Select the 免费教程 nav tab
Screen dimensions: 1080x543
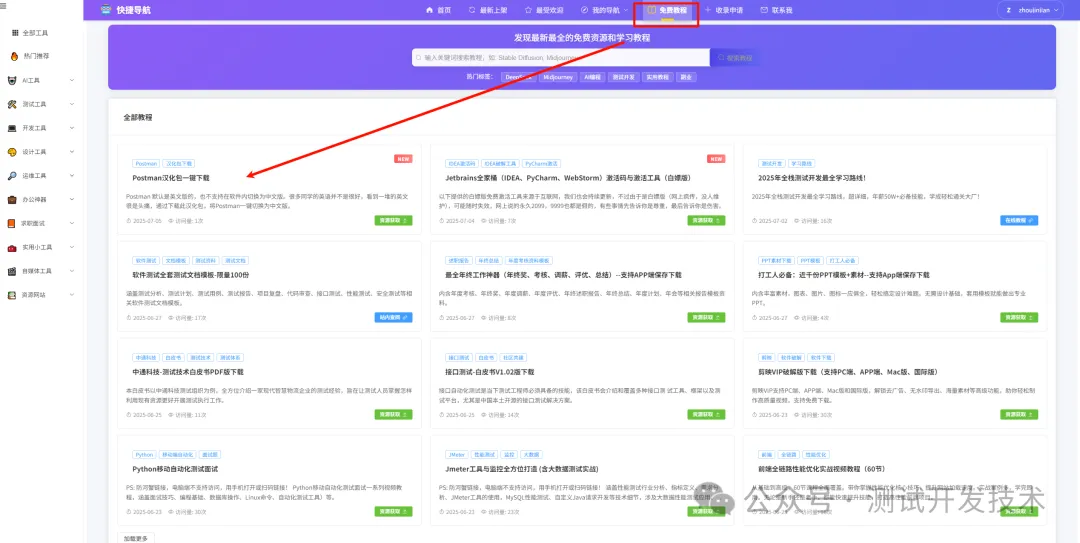click(667, 11)
